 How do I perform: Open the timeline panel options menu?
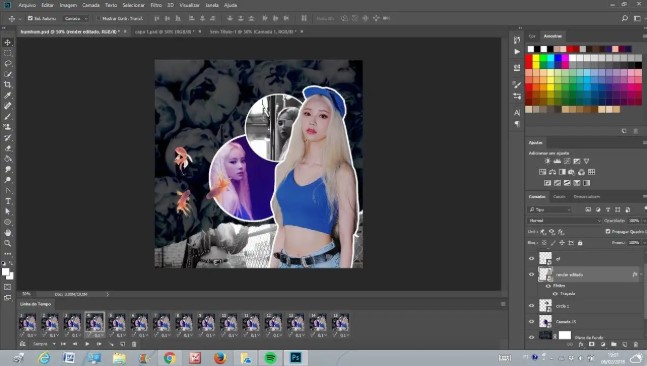coord(503,304)
